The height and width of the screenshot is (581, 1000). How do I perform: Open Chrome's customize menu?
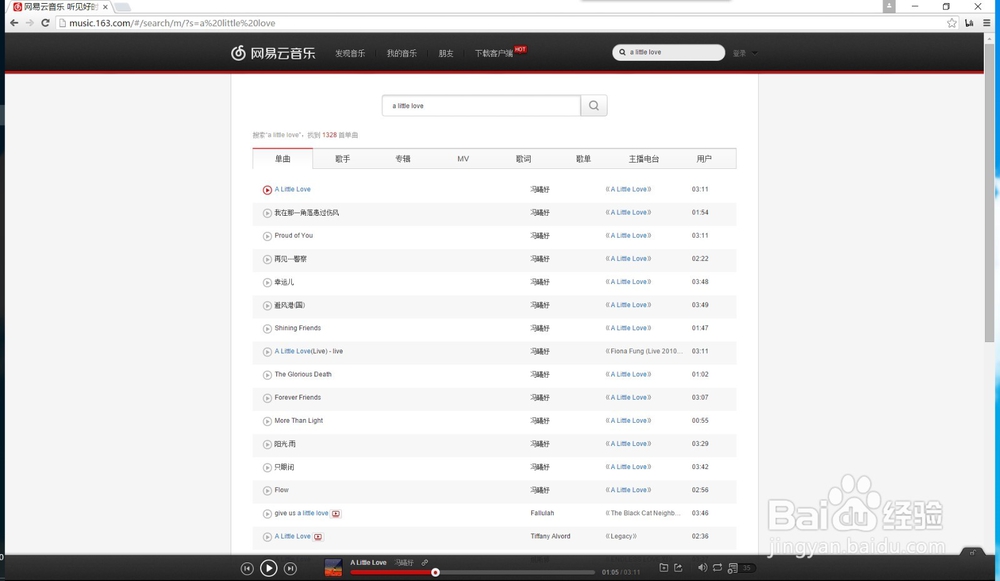[987, 22]
